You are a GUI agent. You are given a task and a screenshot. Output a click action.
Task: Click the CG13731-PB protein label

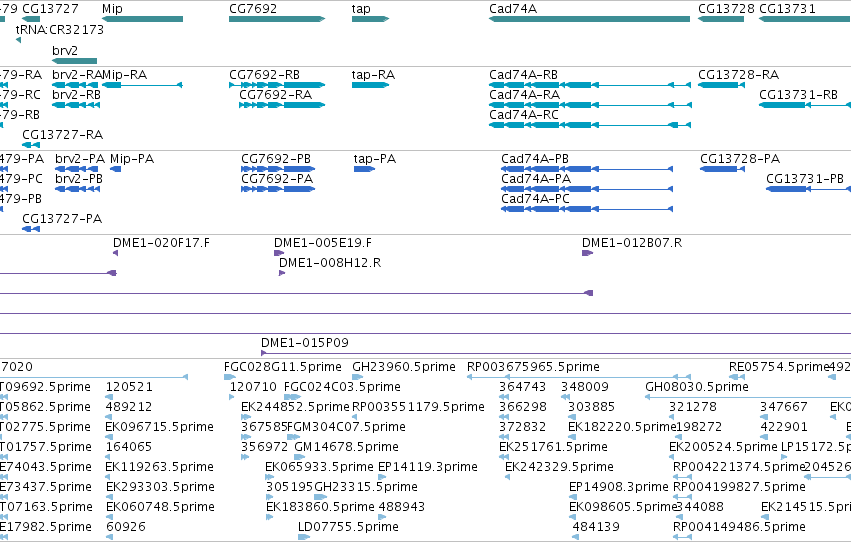pos(805,179)
